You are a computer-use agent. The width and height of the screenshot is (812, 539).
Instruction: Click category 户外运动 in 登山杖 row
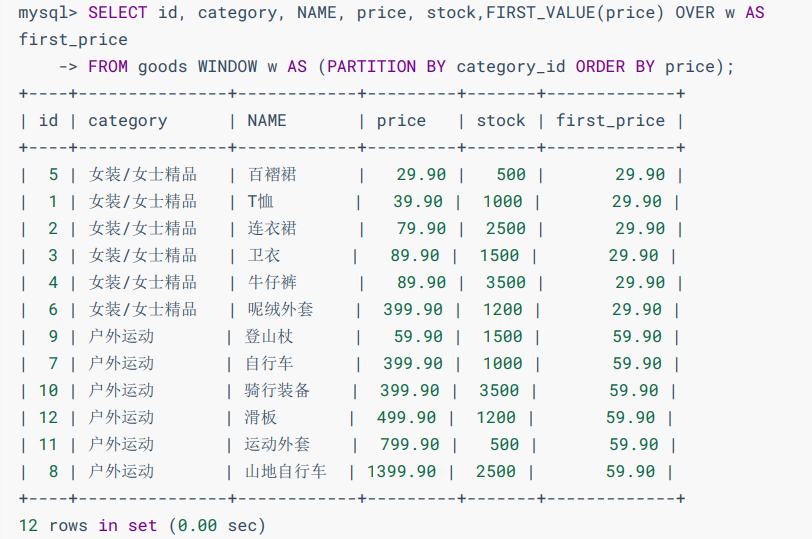121,337
